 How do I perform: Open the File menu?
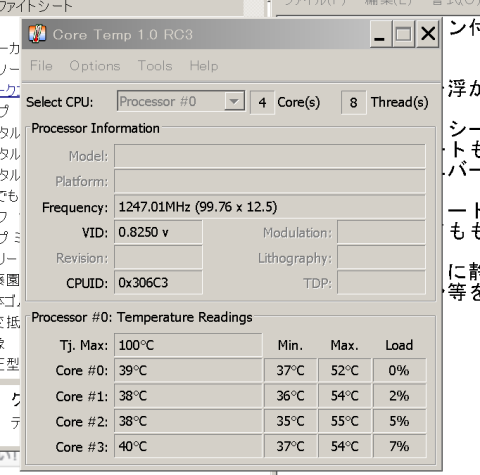[x=41, y=66]
